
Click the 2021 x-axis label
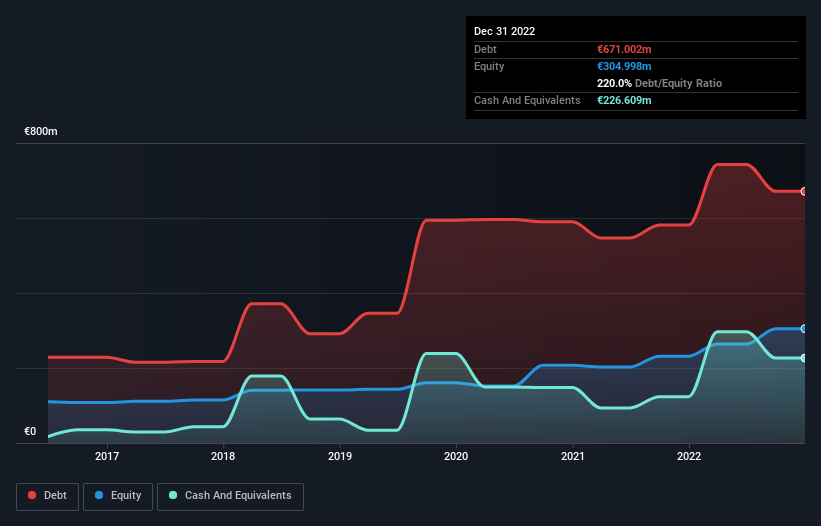point(573,456)
